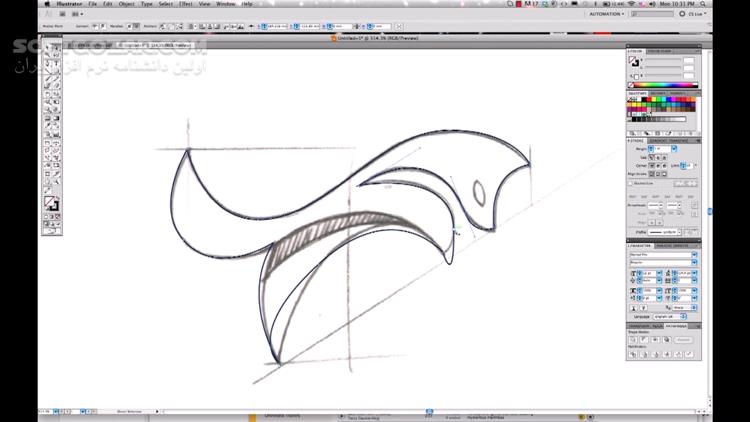
Task: Enable the Dashed Line checkbox
Action: click(630, 183)
